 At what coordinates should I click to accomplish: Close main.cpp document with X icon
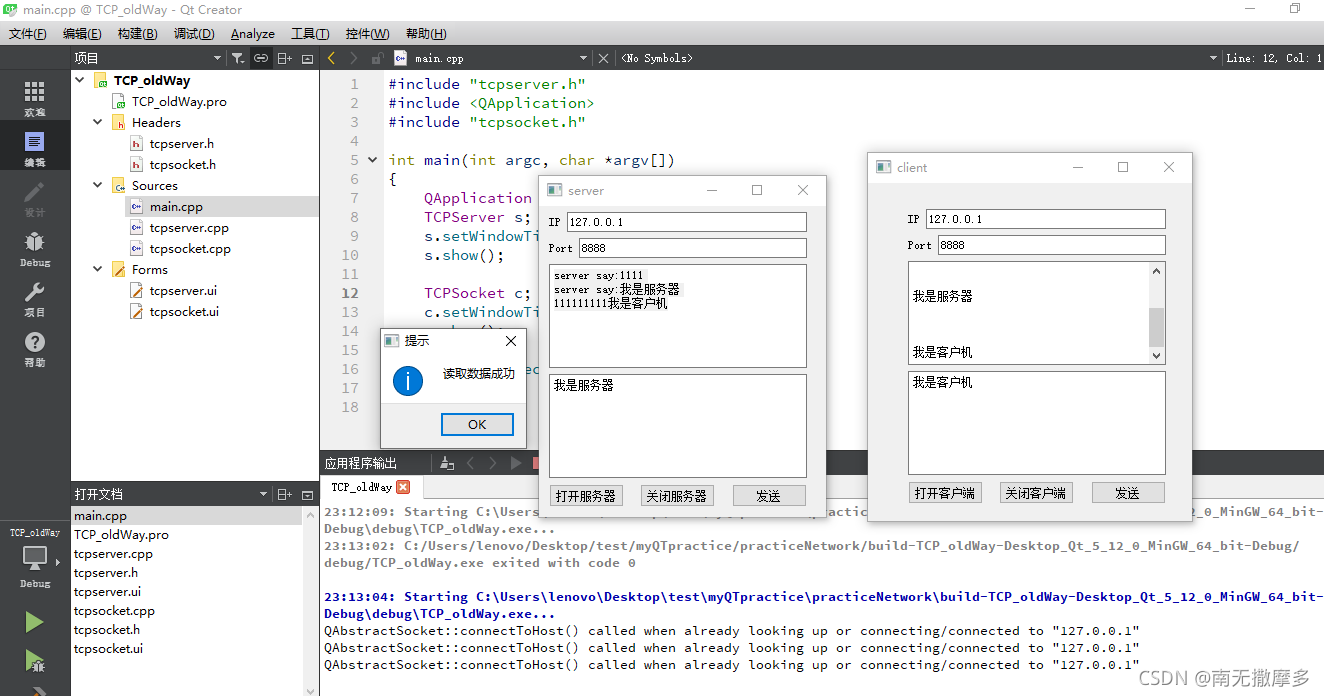pos(603,58)
